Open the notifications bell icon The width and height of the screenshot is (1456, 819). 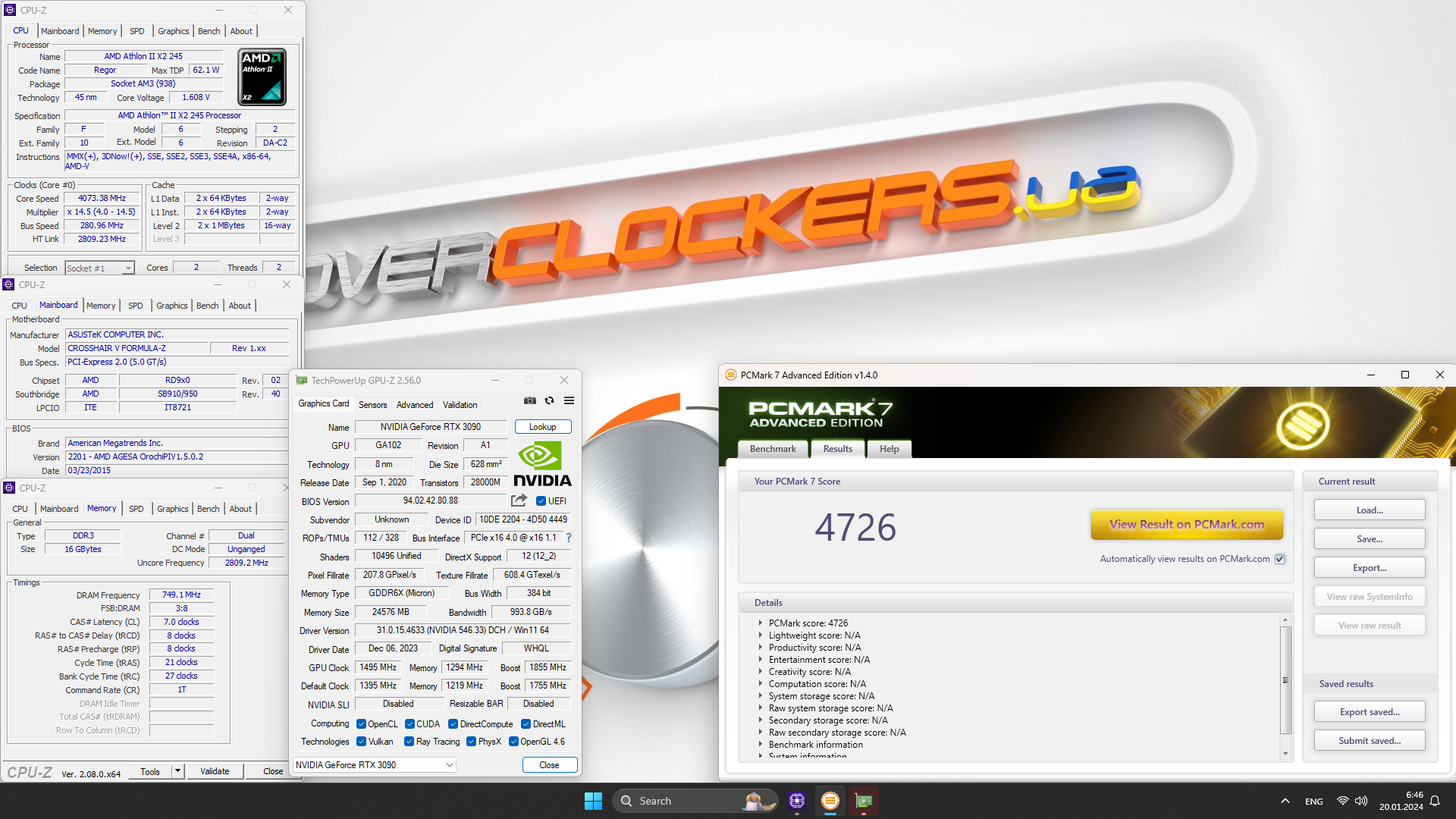coord(1435,801)
